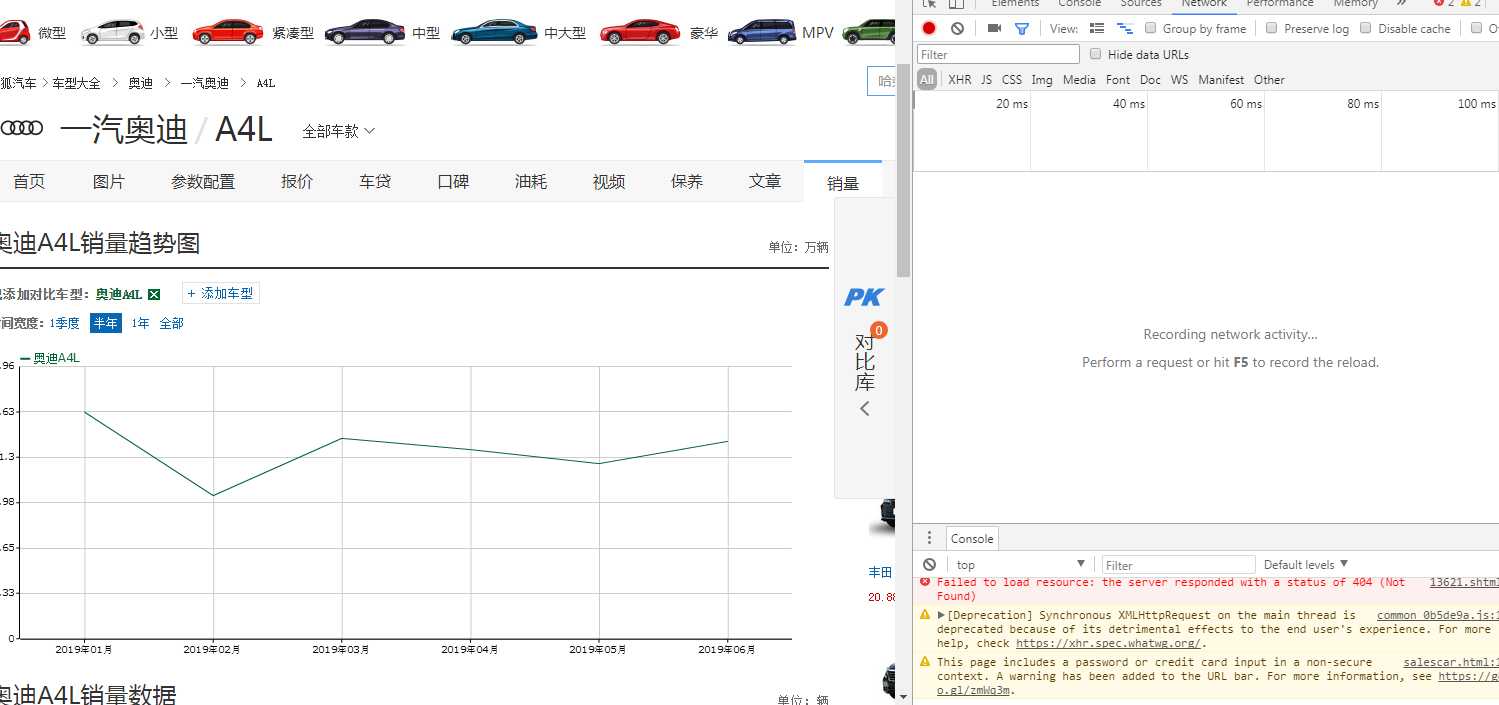
Task: Set time range to 全部
Action: (172, 323)
